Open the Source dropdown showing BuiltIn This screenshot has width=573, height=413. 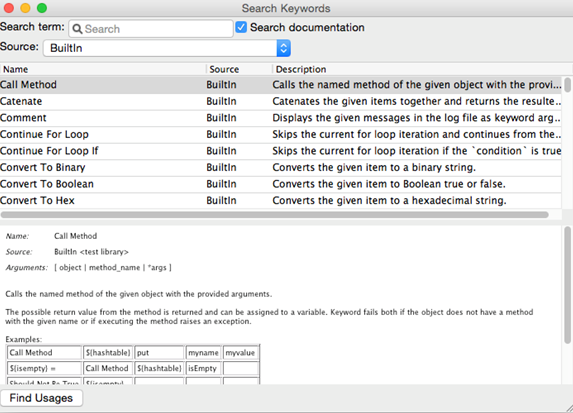point(167,48)
